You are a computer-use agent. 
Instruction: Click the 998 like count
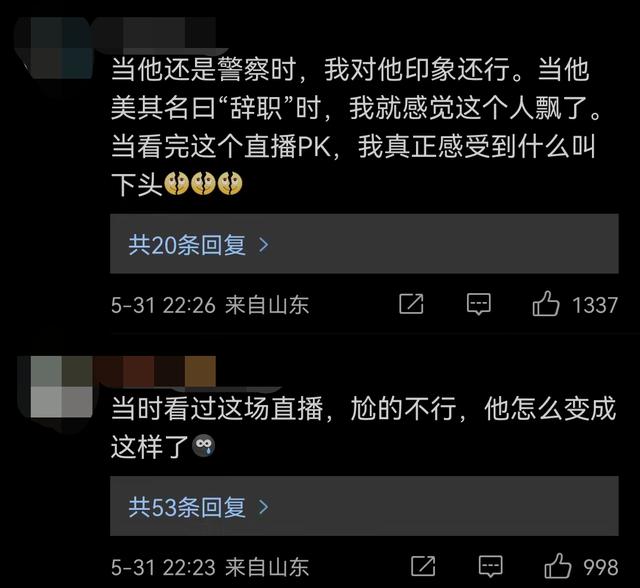[x=600, y=568]
